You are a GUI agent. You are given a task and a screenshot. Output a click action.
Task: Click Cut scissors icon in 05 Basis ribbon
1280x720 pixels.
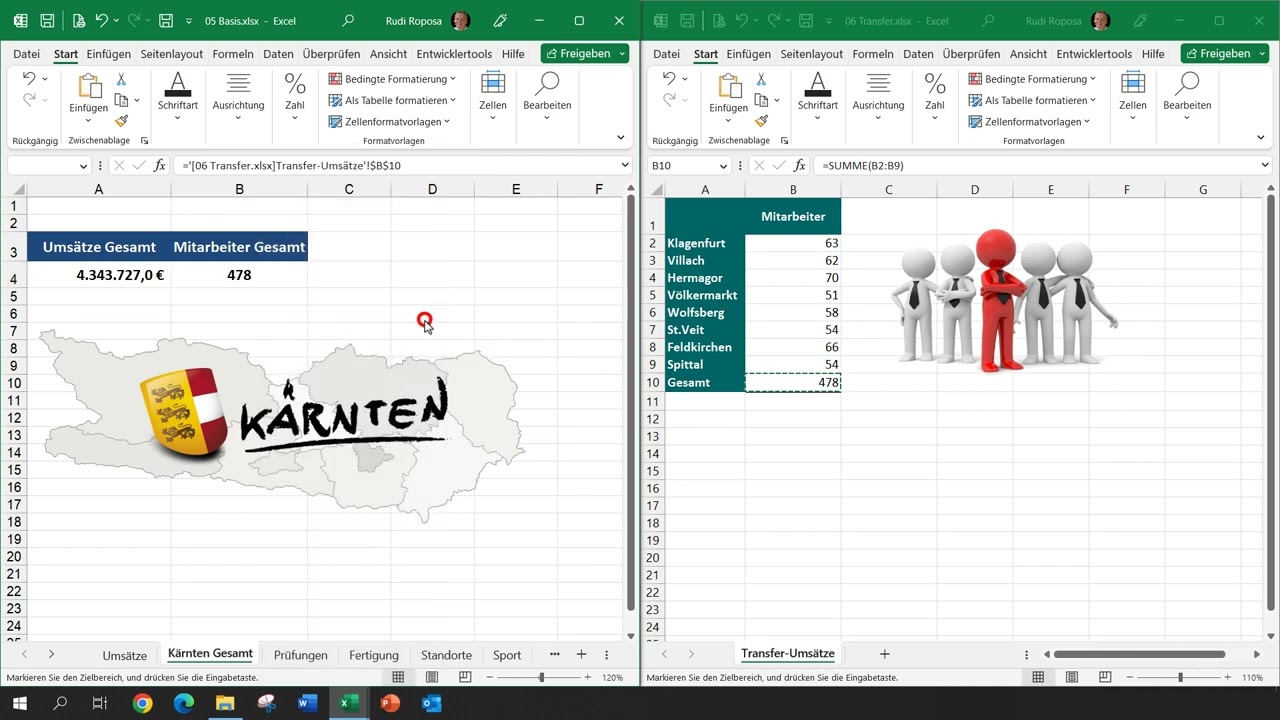(121, 79)
